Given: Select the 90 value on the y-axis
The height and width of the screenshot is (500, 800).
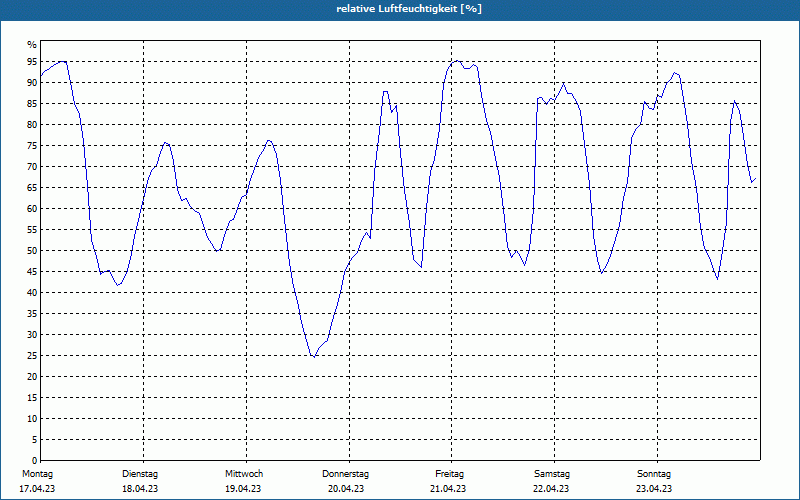Looking at the screenshot, I should (x=32, y=83).
